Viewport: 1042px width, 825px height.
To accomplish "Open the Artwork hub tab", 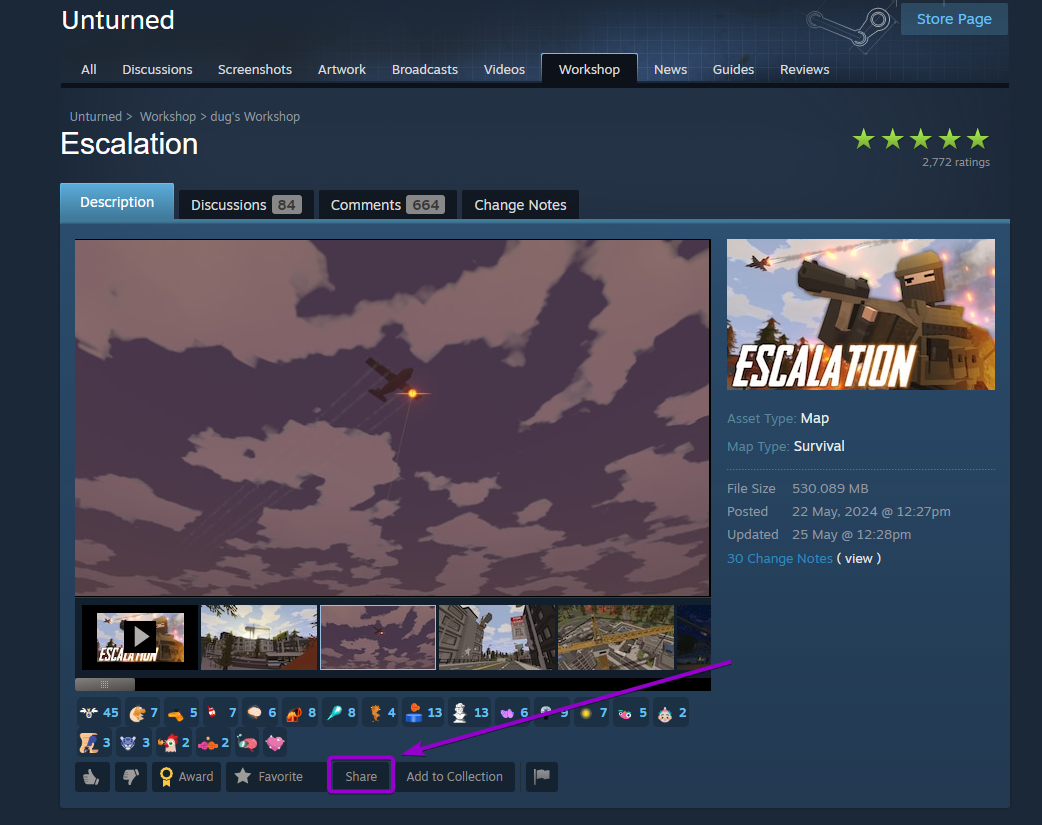I will point(342,69).
